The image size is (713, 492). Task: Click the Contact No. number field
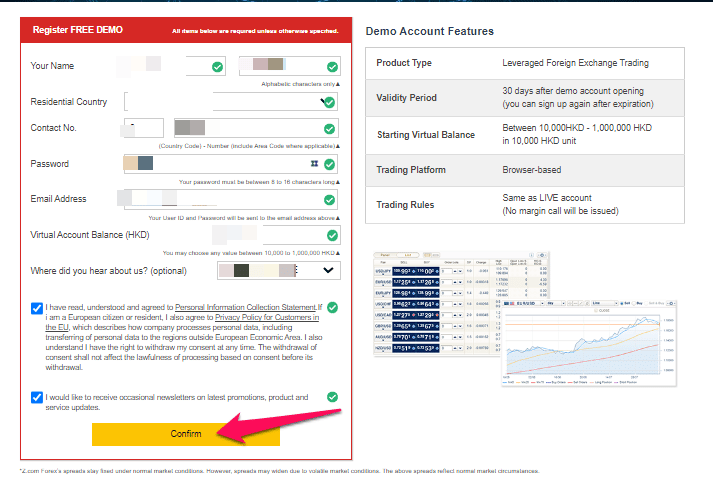[x=256, y=128]
